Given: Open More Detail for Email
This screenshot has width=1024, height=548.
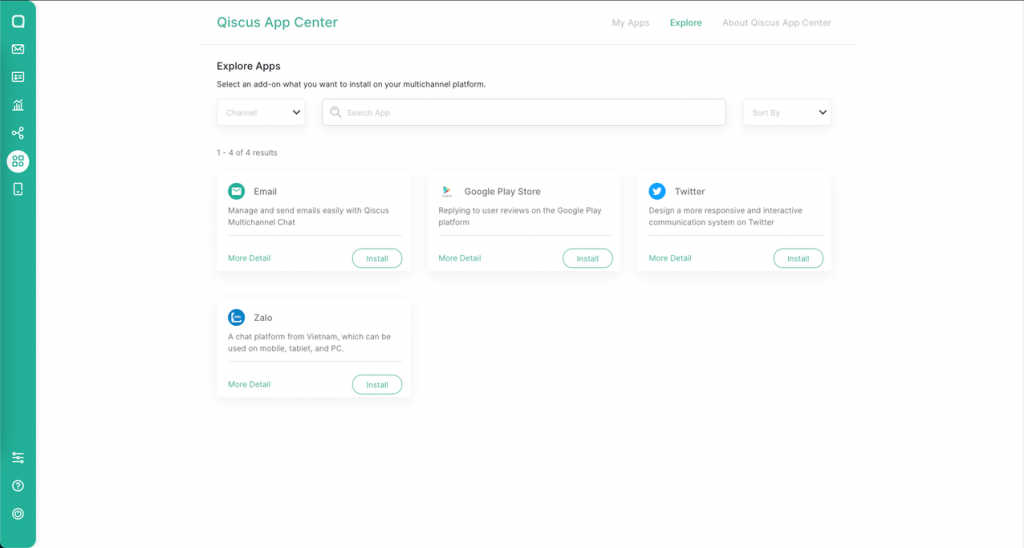Looking at the screenshot, I should 249,258.
